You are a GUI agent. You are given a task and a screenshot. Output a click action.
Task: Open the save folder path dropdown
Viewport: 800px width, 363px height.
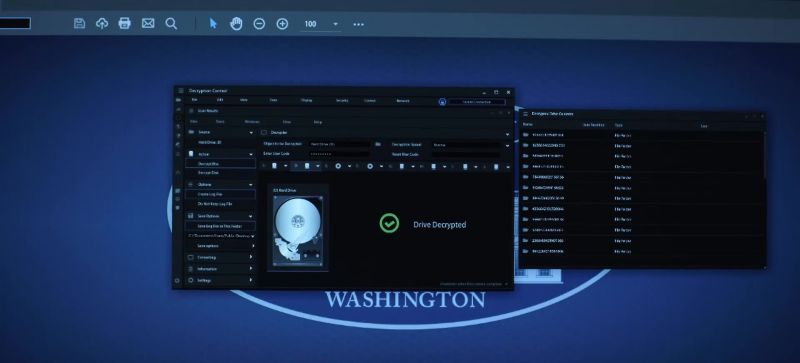[x=252, y=236]
